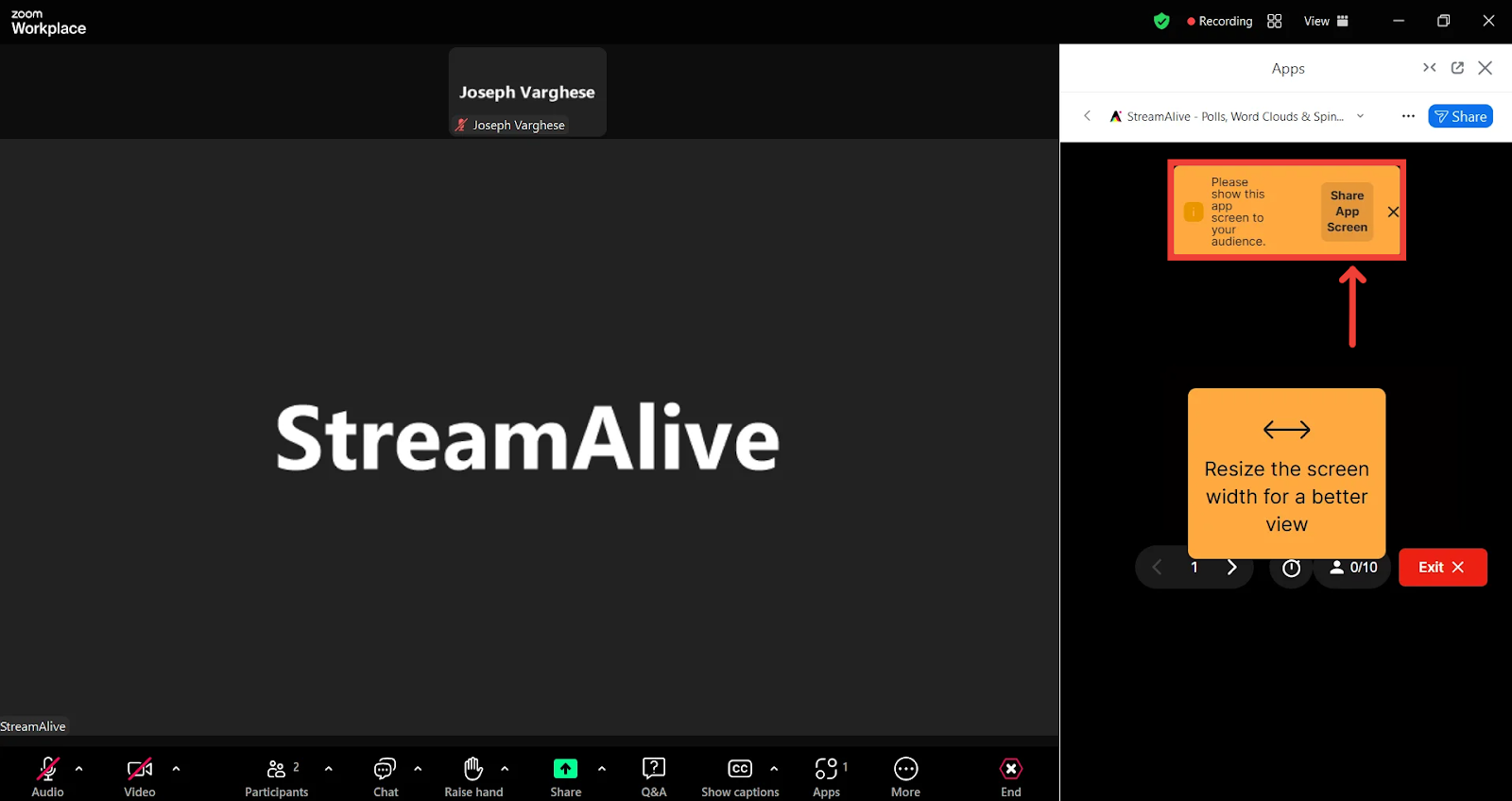Open share options arrow beside Share

(x=602, y=769)
